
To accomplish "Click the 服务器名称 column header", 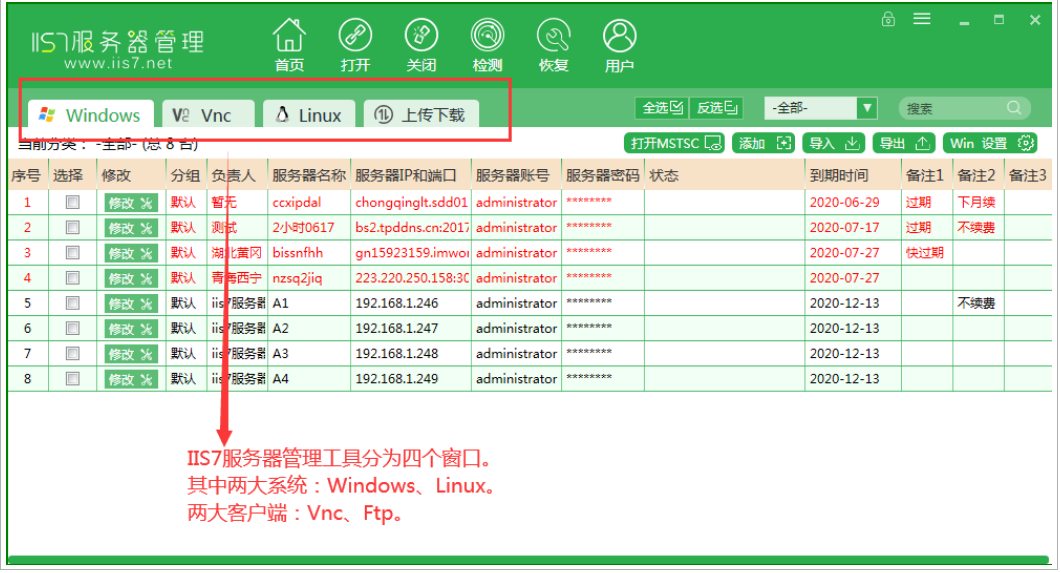I will (x=309, y=175).
